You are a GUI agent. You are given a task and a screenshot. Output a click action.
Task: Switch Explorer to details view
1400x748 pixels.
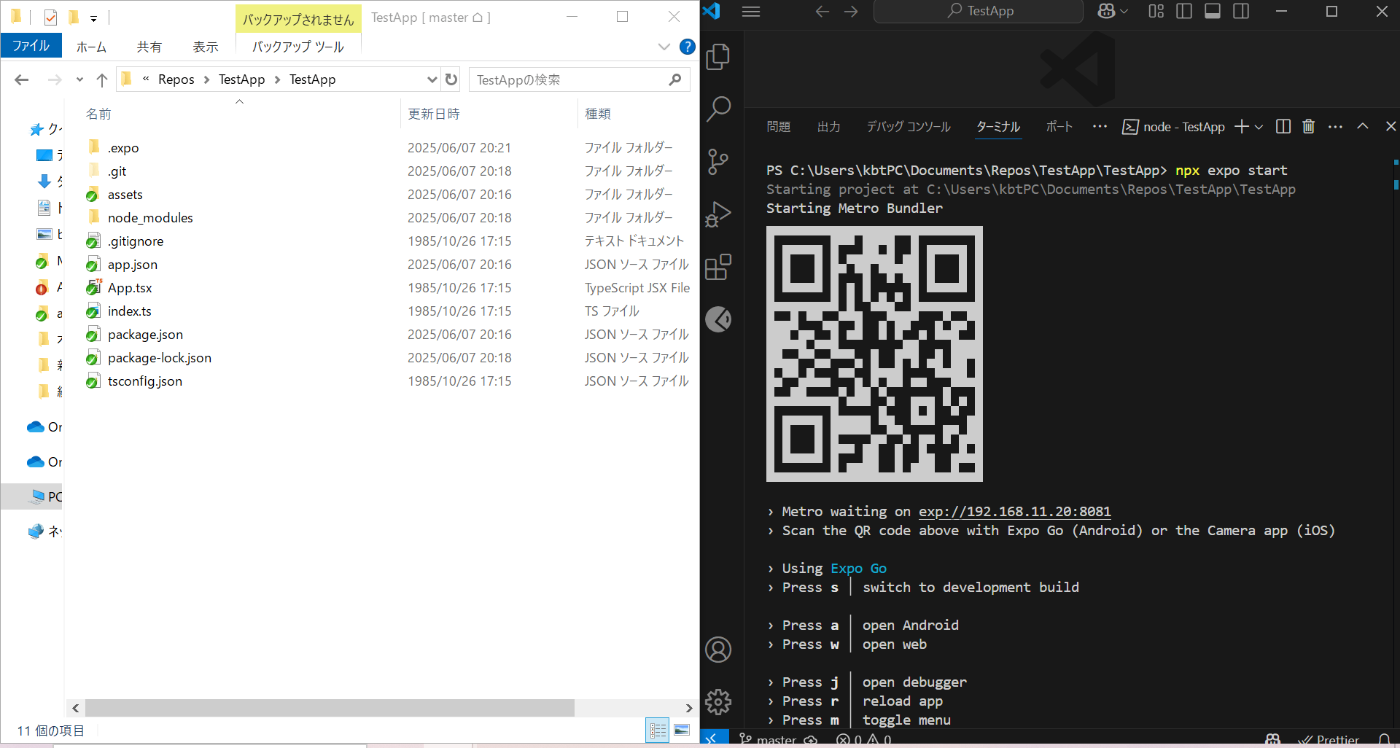657,730
